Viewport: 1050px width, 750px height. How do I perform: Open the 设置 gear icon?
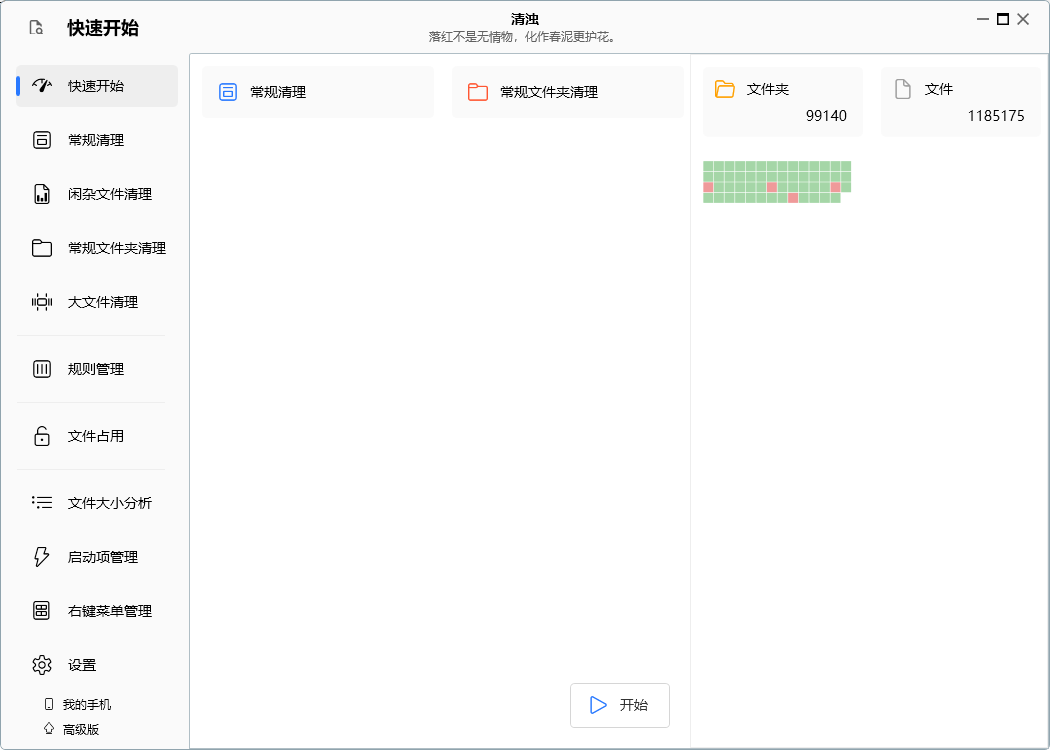click(x=41, y=664)
